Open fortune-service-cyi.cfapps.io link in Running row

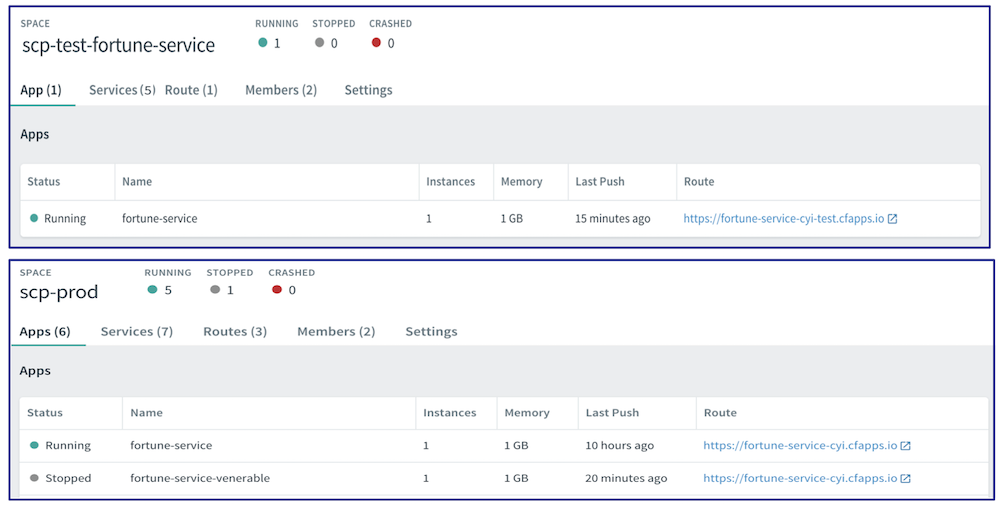(800, 445)
